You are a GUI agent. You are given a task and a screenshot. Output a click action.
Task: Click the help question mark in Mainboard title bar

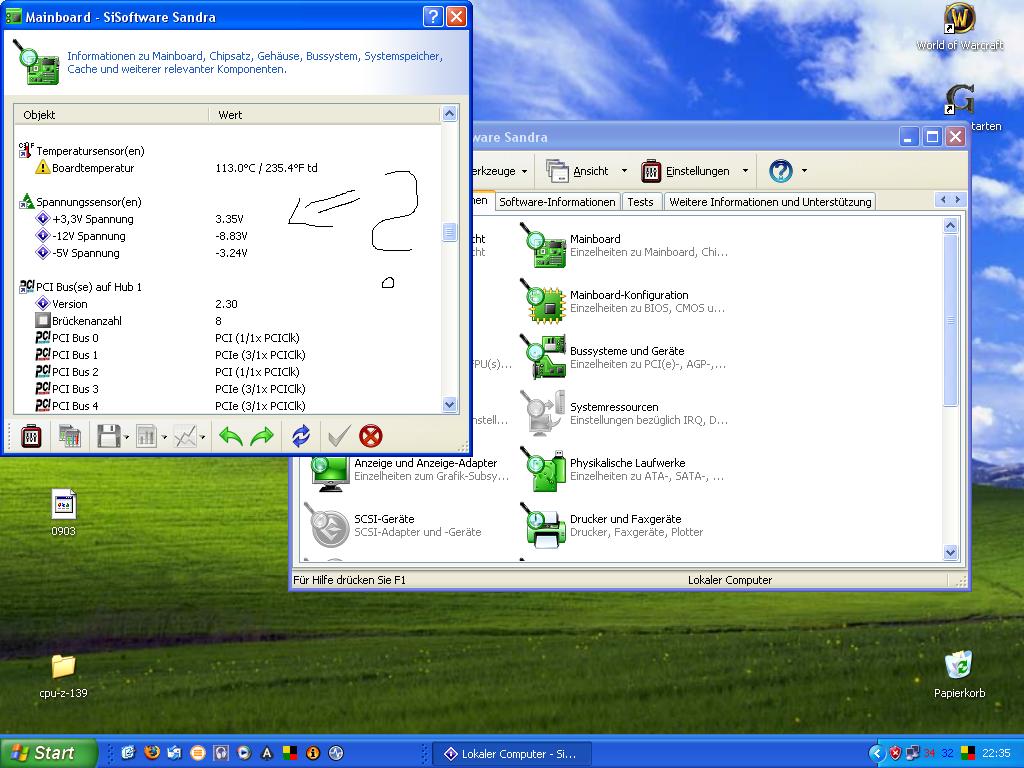(432, 16)
